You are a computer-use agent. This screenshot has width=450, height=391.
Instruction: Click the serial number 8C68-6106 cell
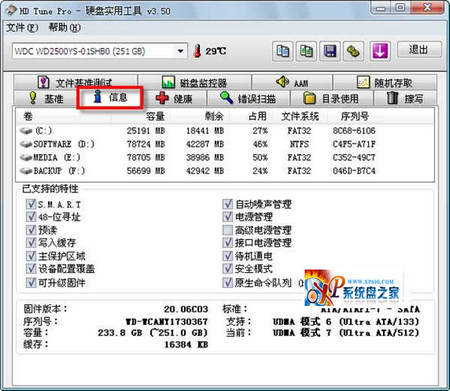(x=354, y=131)
